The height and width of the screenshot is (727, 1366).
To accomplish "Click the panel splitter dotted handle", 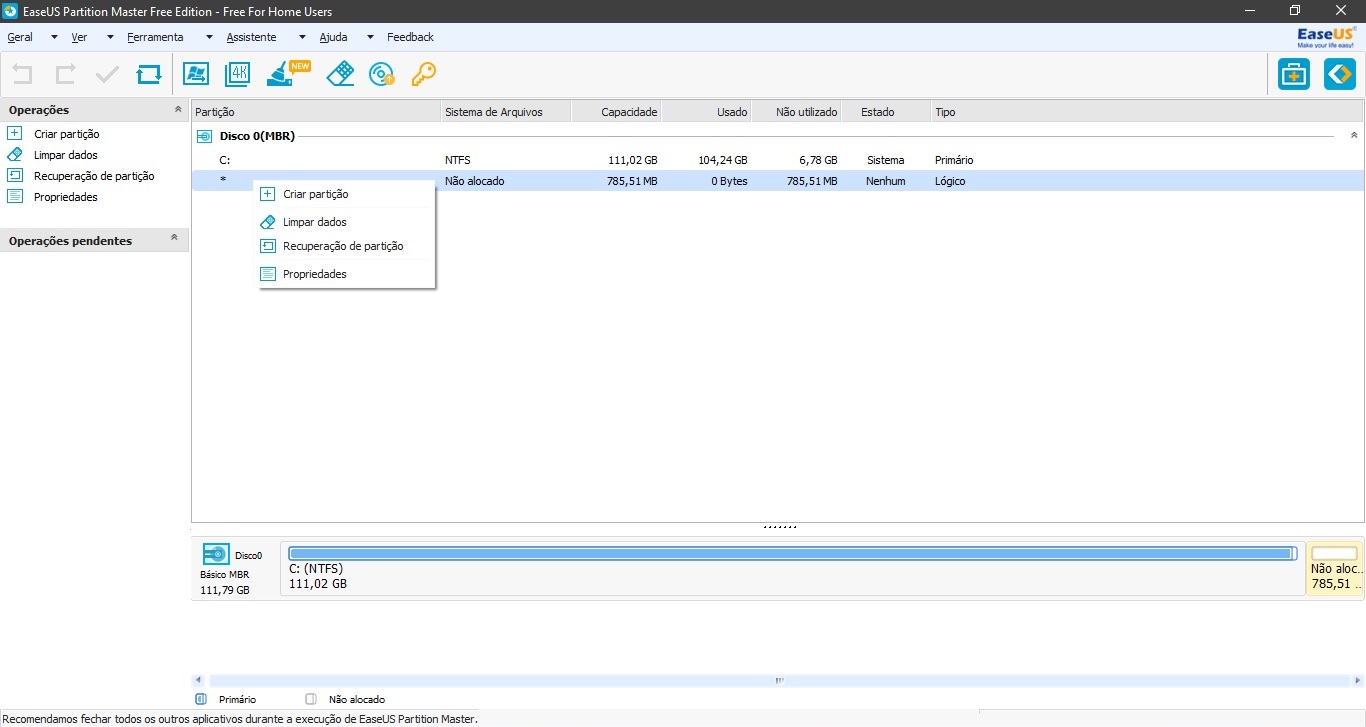I will pyautogui.click(x=779, y=526).
